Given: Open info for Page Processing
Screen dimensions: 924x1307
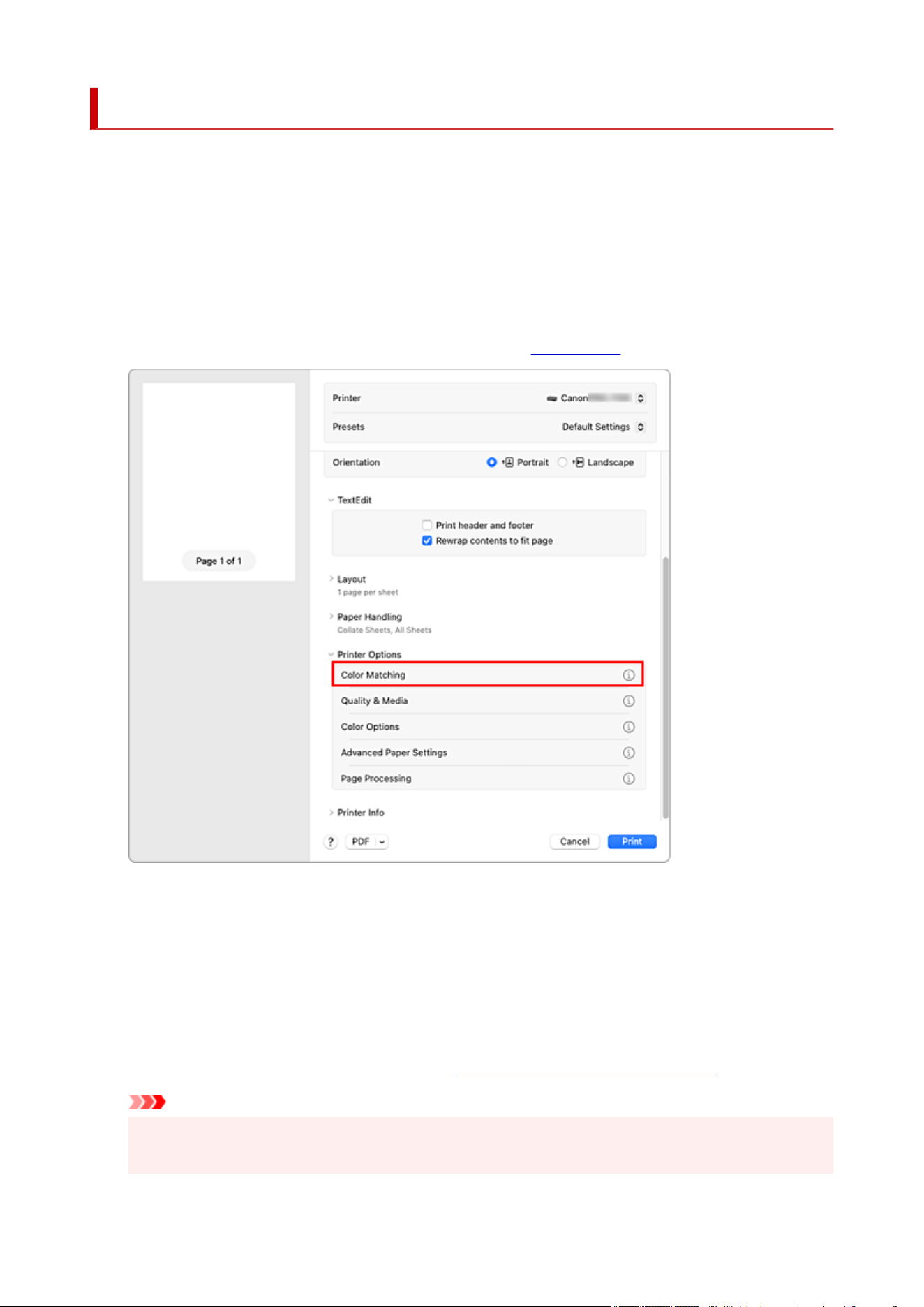Looking at the screenshot, I should tap(628, 778).
